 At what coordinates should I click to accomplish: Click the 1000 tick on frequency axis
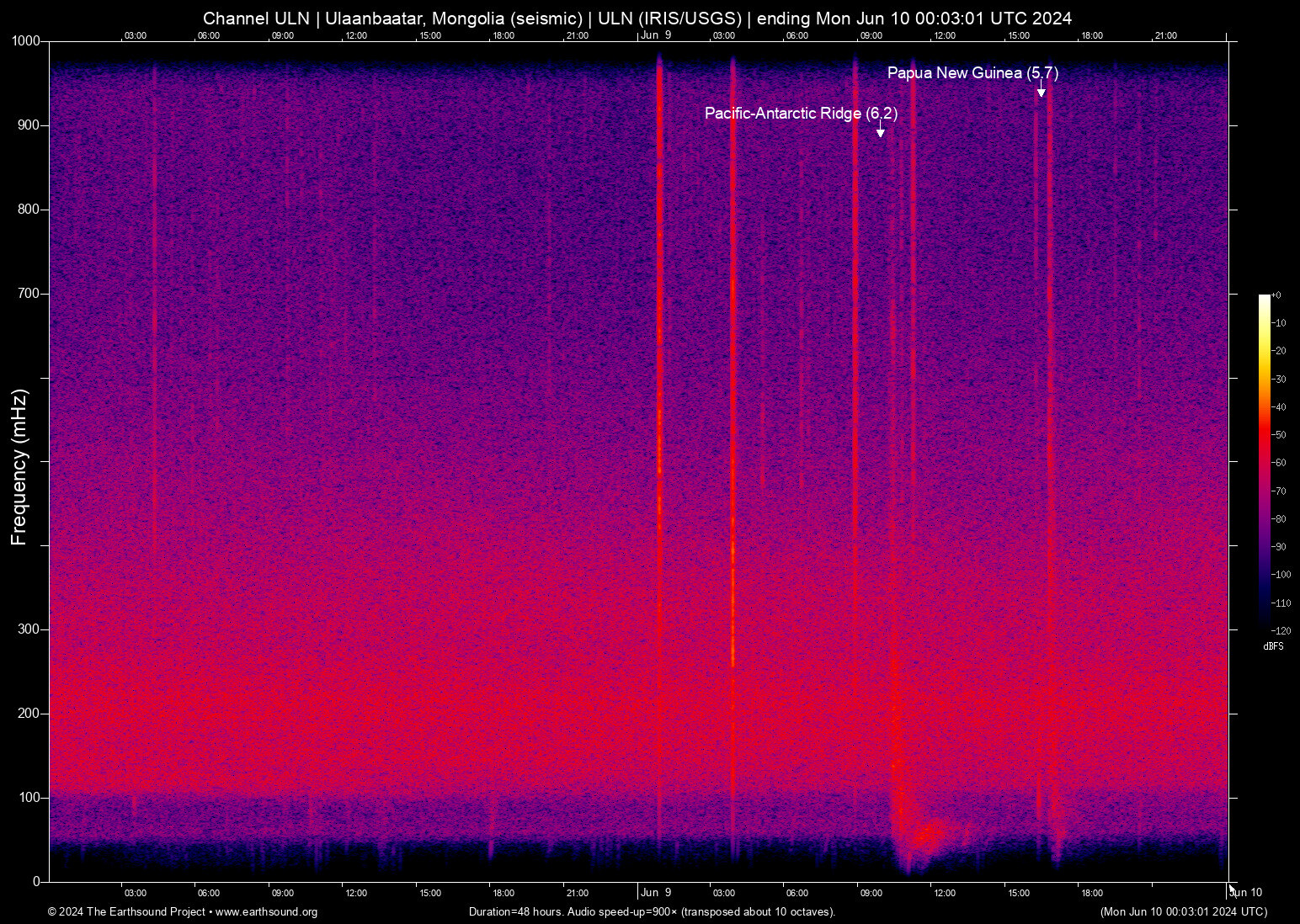(26, 41)
